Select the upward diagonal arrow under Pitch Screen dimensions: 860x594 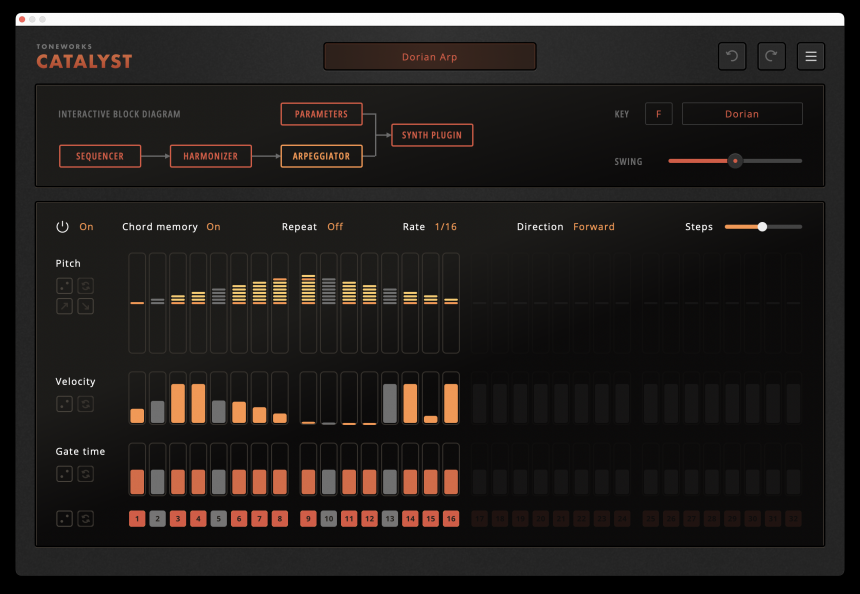[64, 306]
